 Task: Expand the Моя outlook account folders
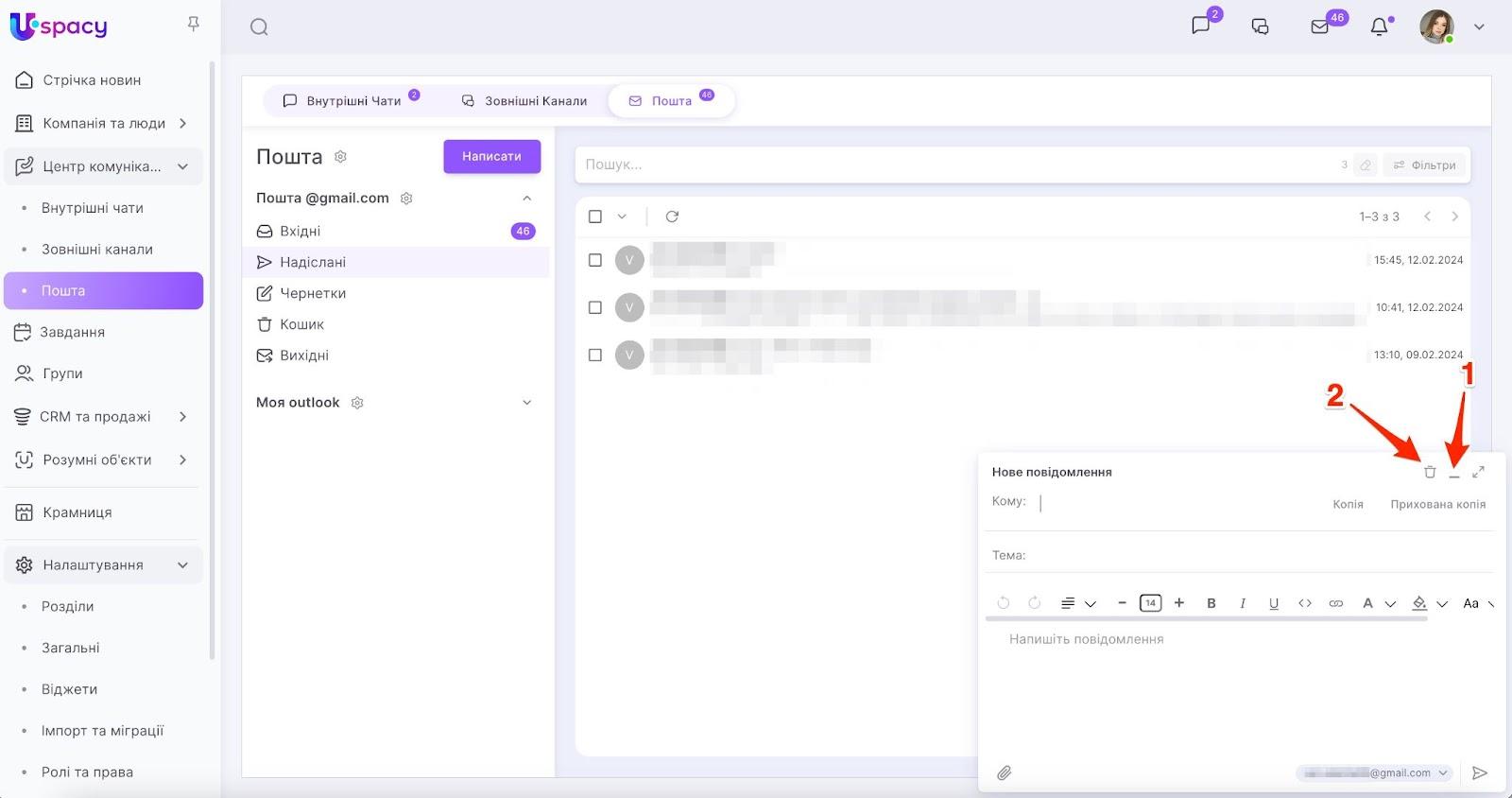[x=527, y=403]
